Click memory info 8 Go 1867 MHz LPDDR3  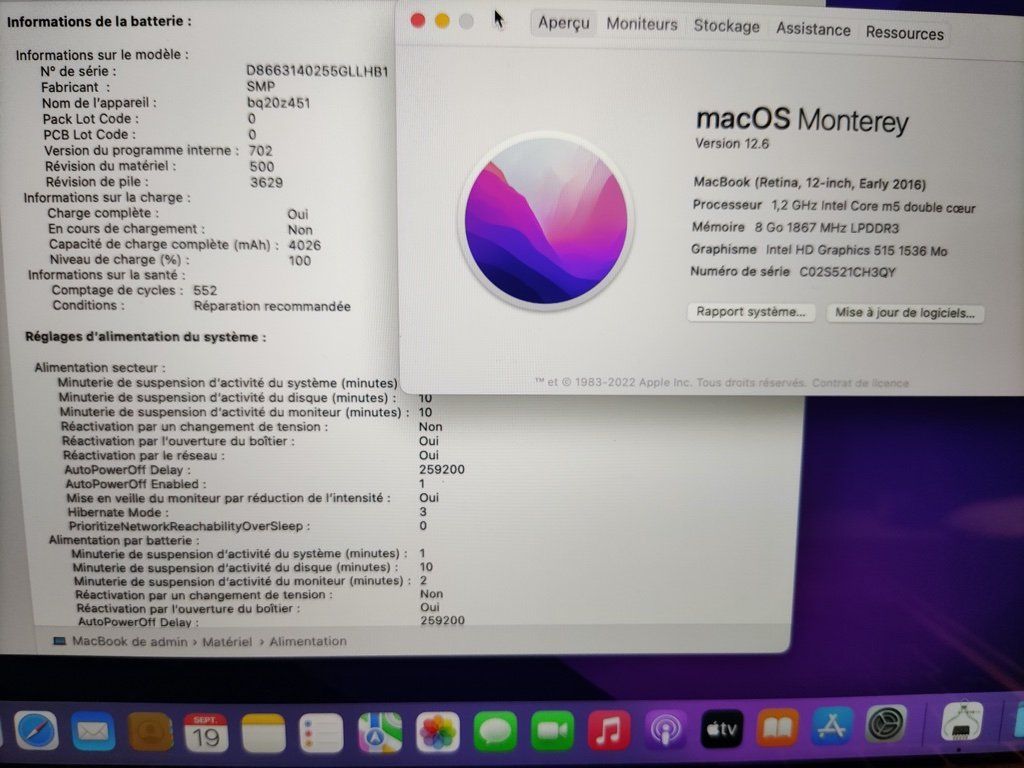(827, 228)
